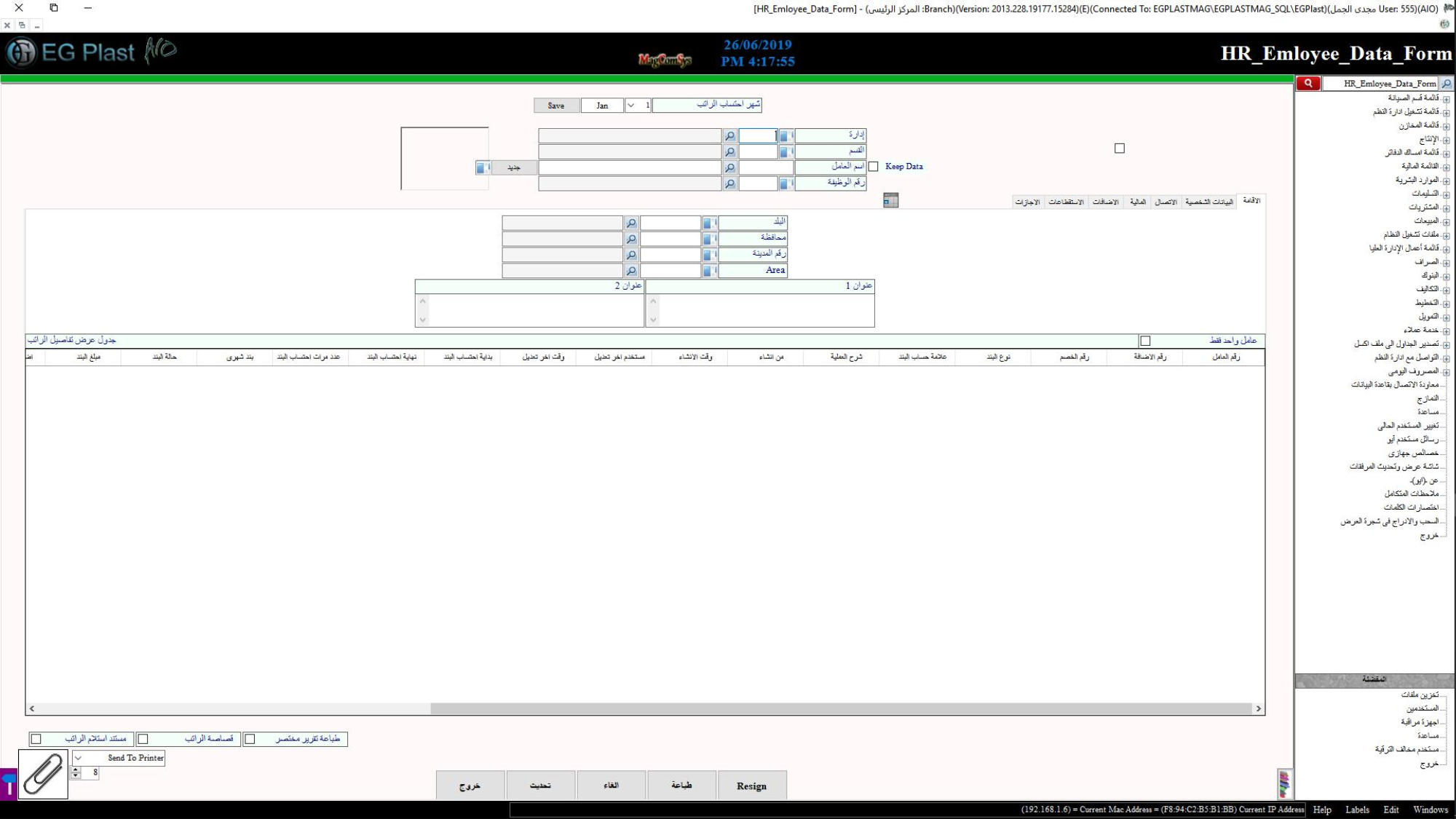
Task: Click search magnifier in the اسم العامل row
Action: click(729, 168)
